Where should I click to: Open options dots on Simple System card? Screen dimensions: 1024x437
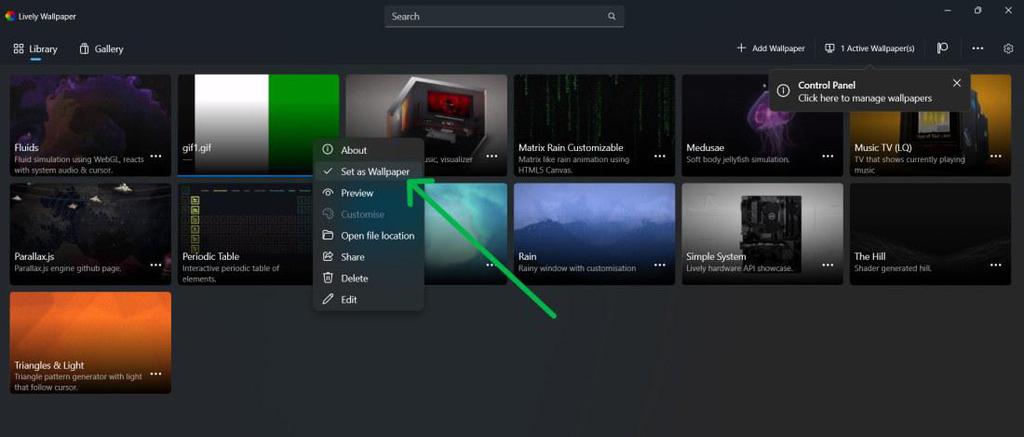click(828, 265)
